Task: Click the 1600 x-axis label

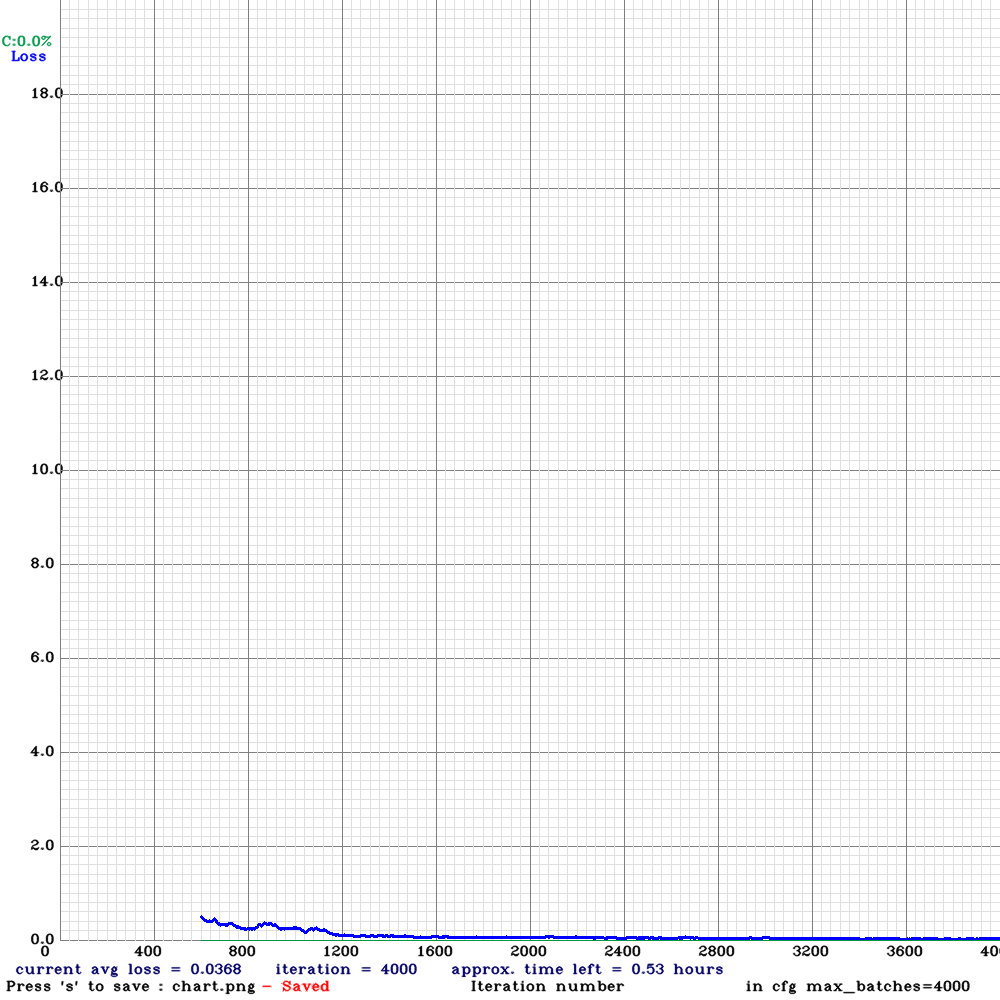Action: coord(435,951)
